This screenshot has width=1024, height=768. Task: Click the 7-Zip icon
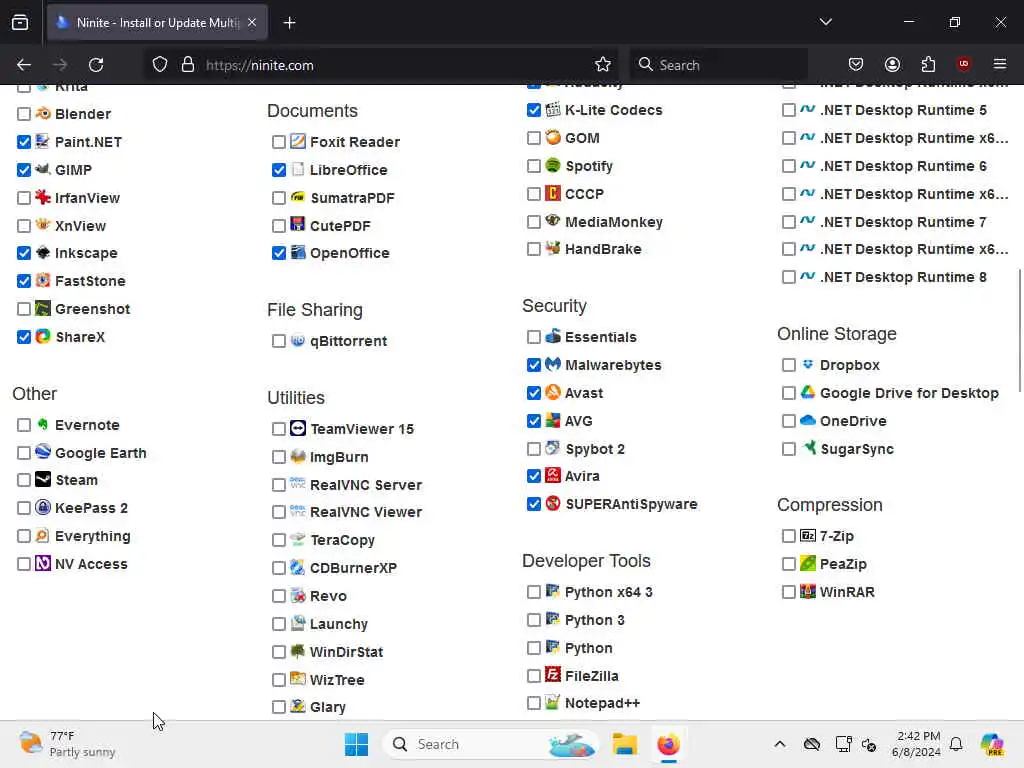(808, 536)
